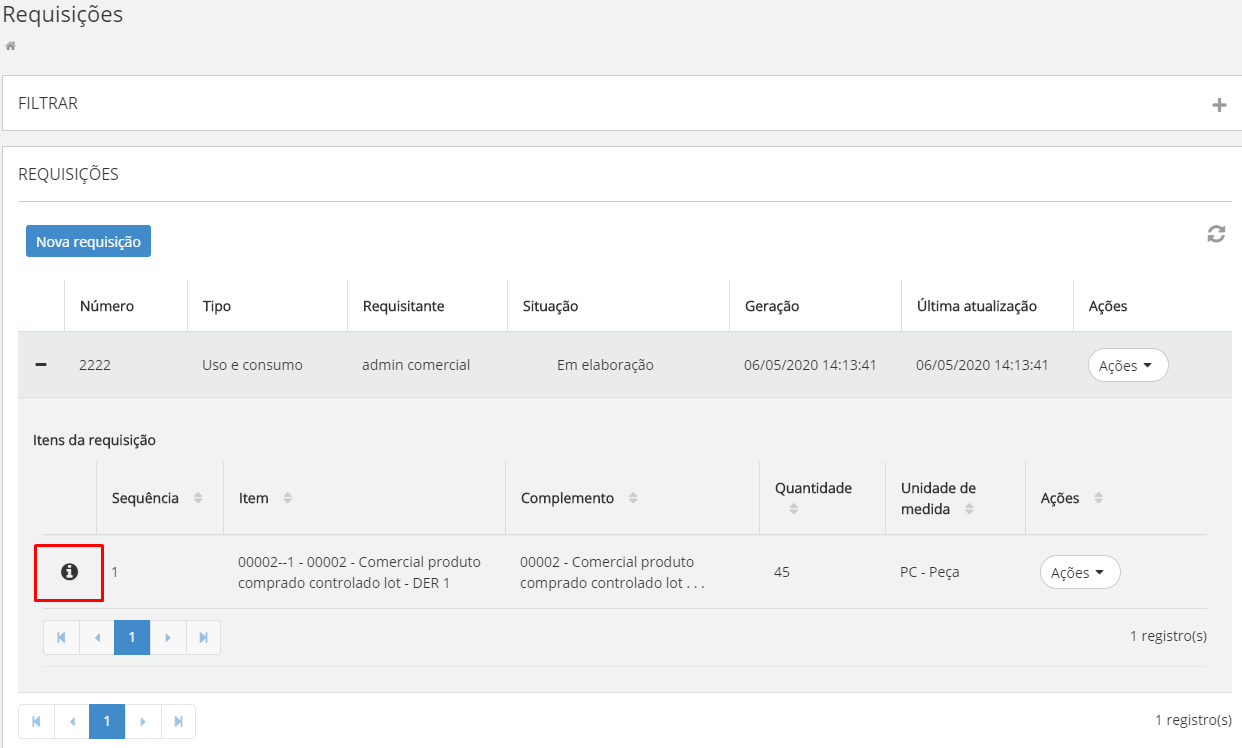Click the Nova requisição button
Image resolution: width=1242 pixels, height=748 pixels.
pos(88,241)
